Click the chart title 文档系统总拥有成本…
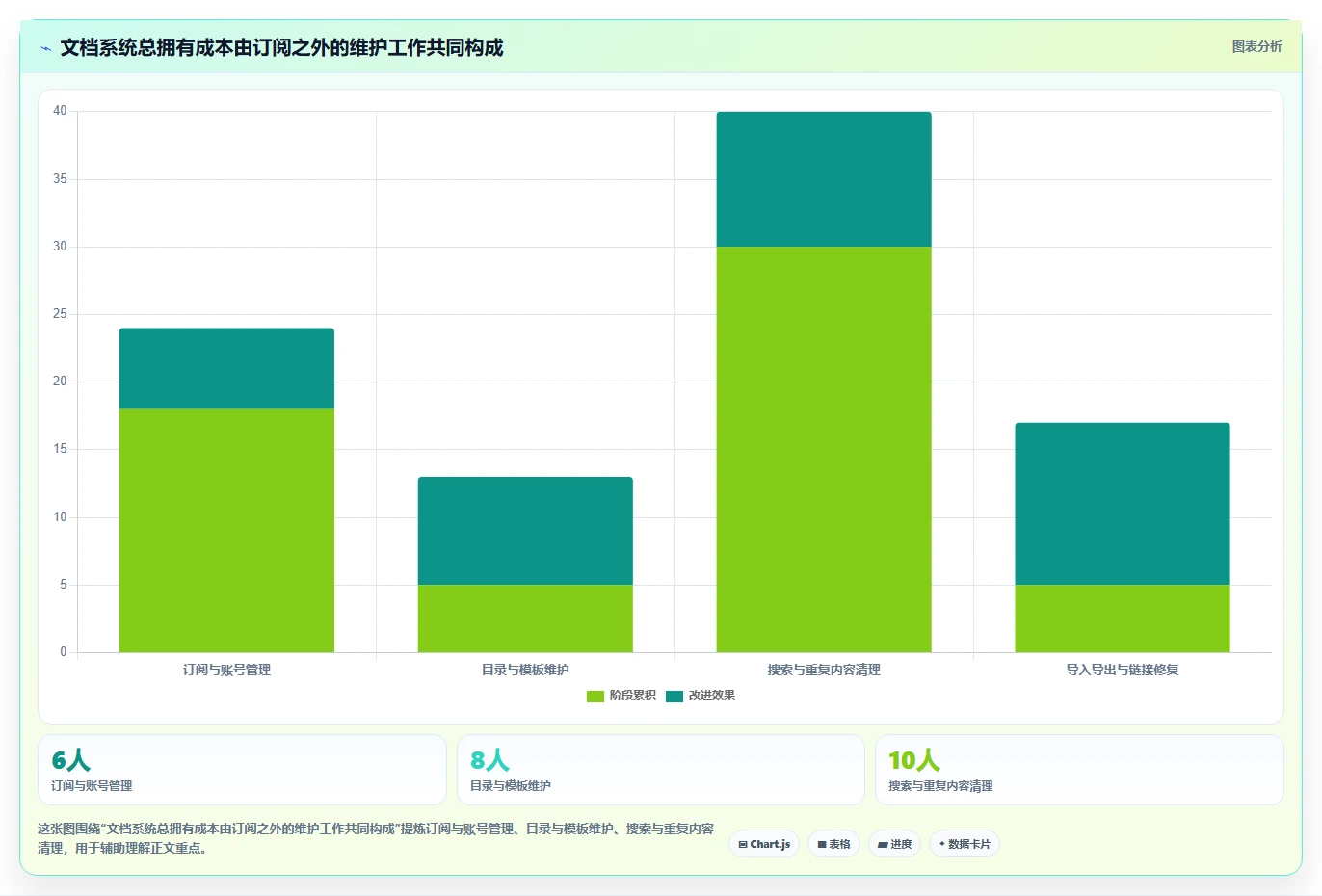The width and height of the screenshot is (1322, 896). (281, 47)
